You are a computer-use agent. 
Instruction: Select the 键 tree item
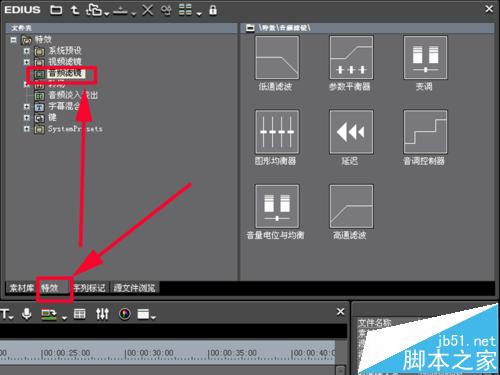[52, 117]
